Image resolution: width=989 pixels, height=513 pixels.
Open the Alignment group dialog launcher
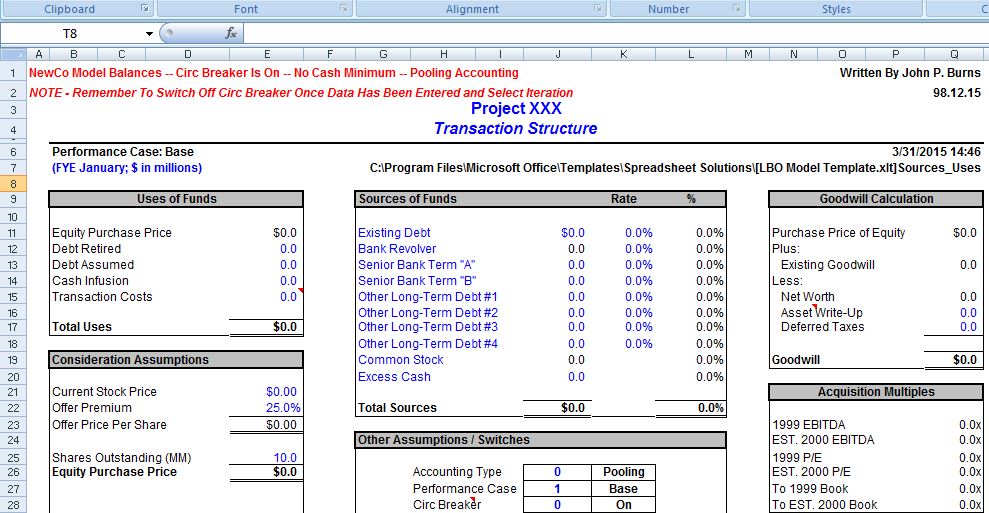[x=598, y=9]
